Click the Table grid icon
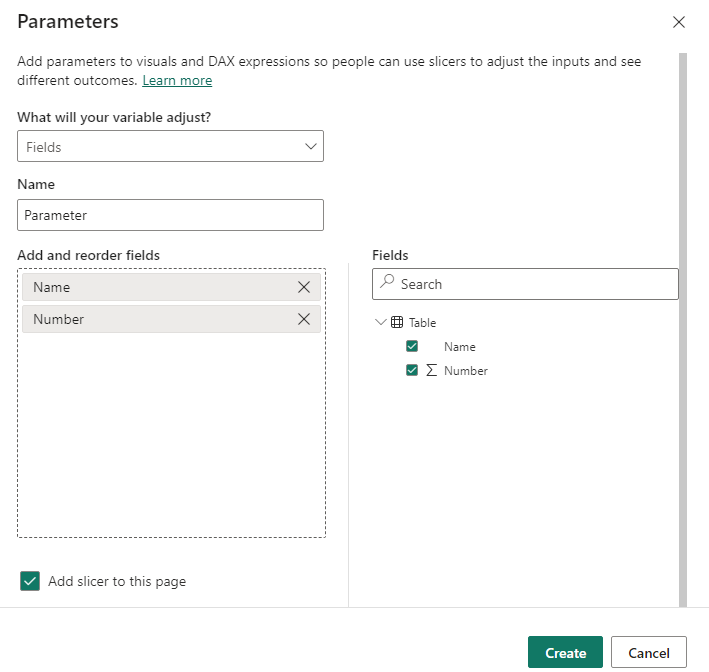The image size is (709, 672). click(397, 322)
